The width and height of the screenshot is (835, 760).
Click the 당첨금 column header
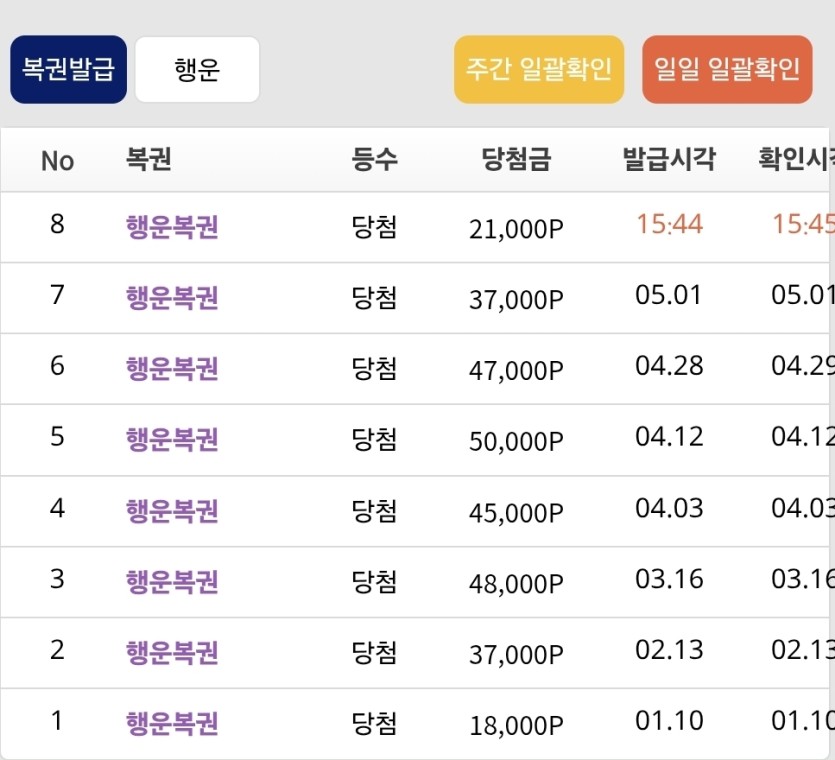(516, 159)
